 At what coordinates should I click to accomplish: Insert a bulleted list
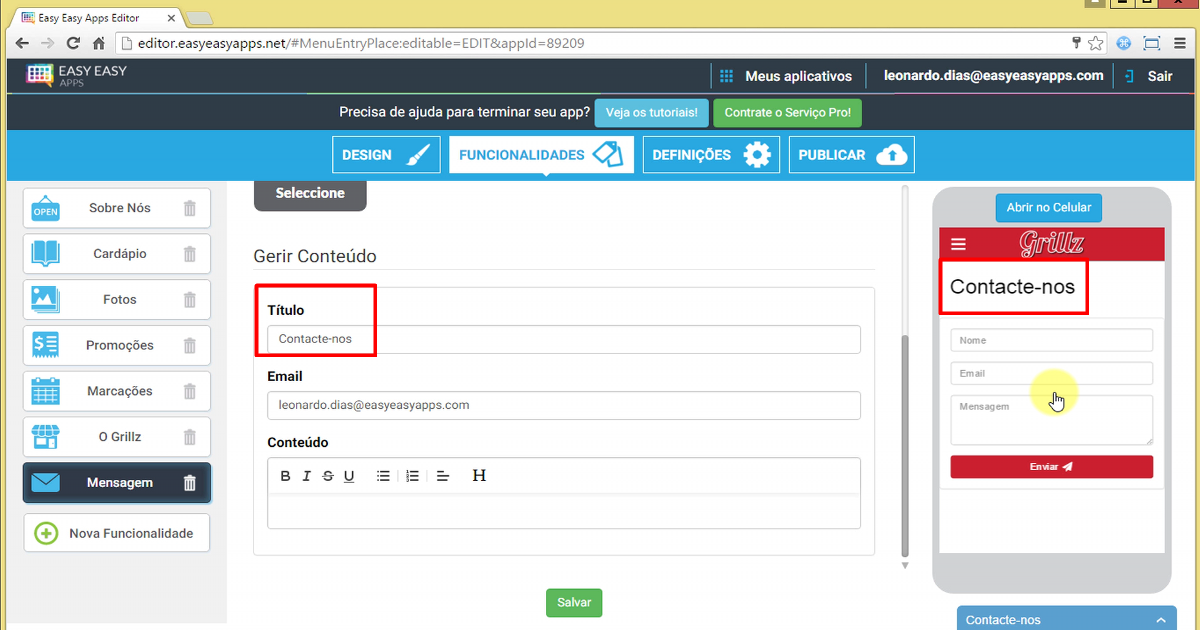click(x=383, y=476)
